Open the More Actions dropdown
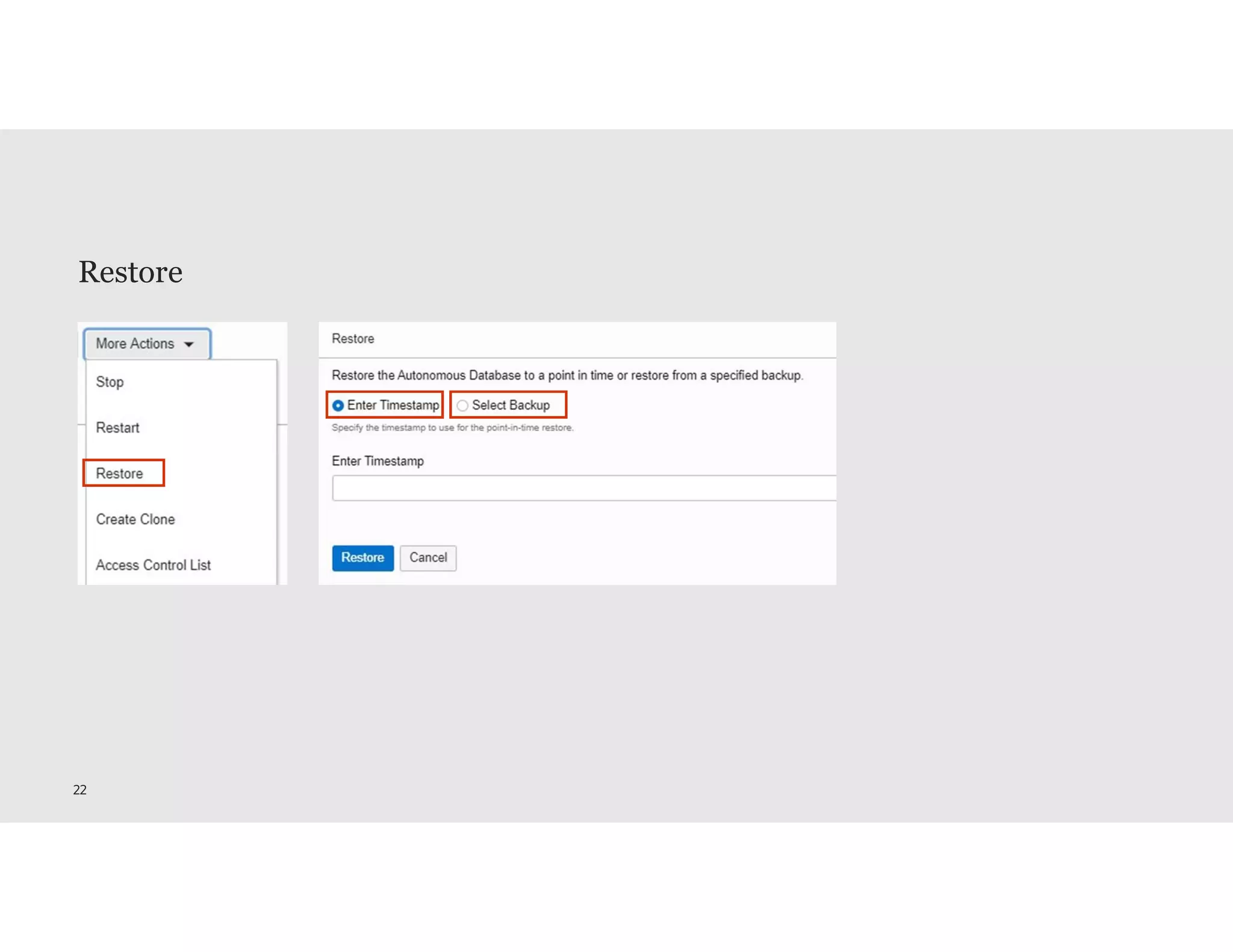1233x952 pixels. click(x=146, y=344)
